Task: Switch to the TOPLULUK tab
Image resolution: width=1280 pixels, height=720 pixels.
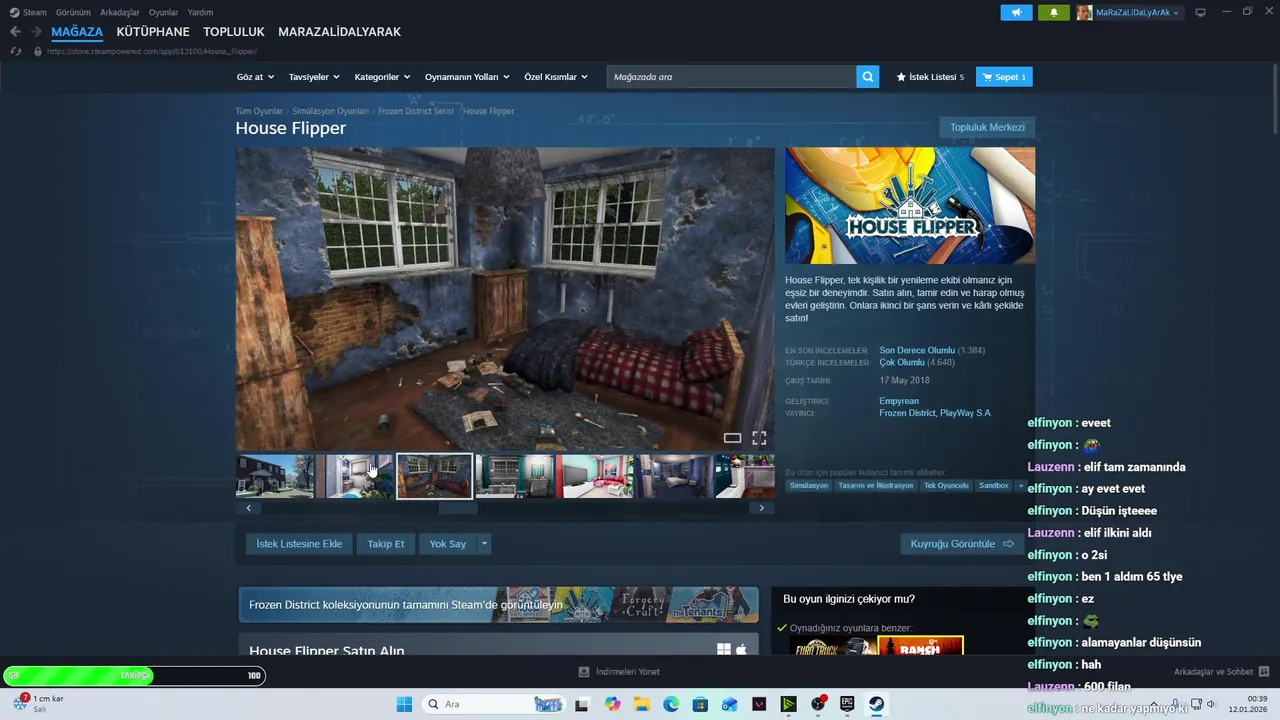Action: click(234, 32)
